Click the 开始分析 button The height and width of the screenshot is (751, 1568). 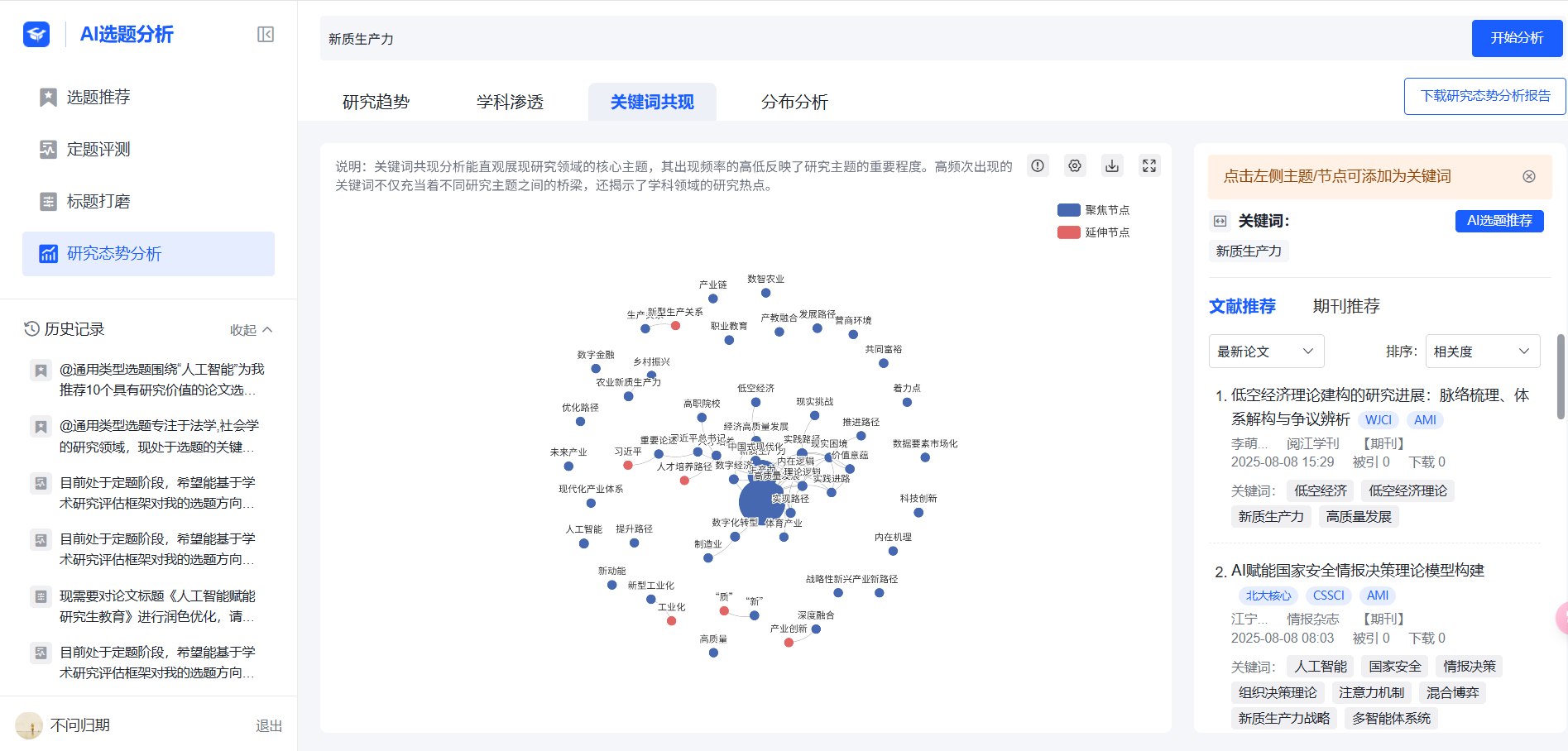pyautogui.click(x=1517, y=38)
